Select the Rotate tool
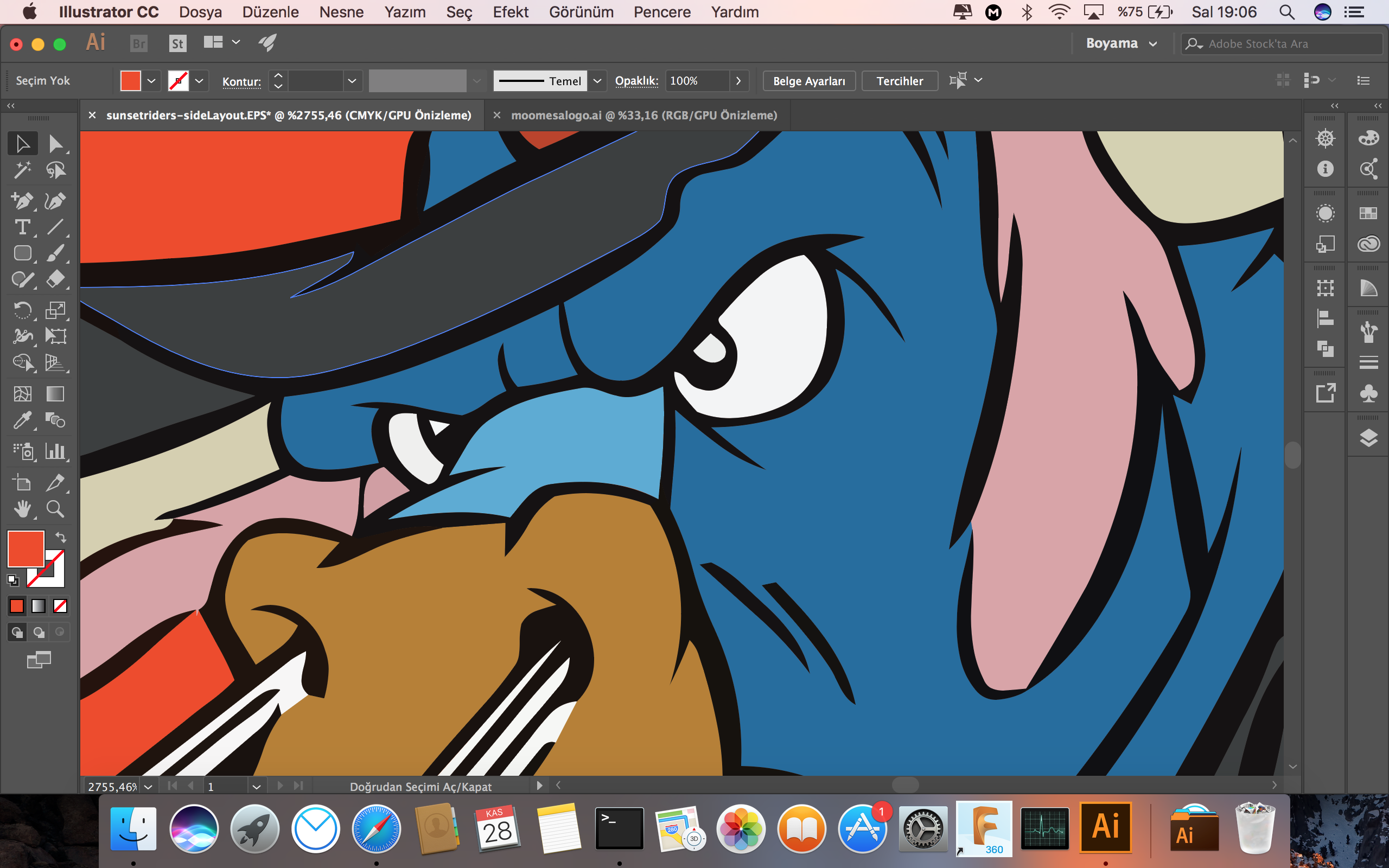 [22, 310]
